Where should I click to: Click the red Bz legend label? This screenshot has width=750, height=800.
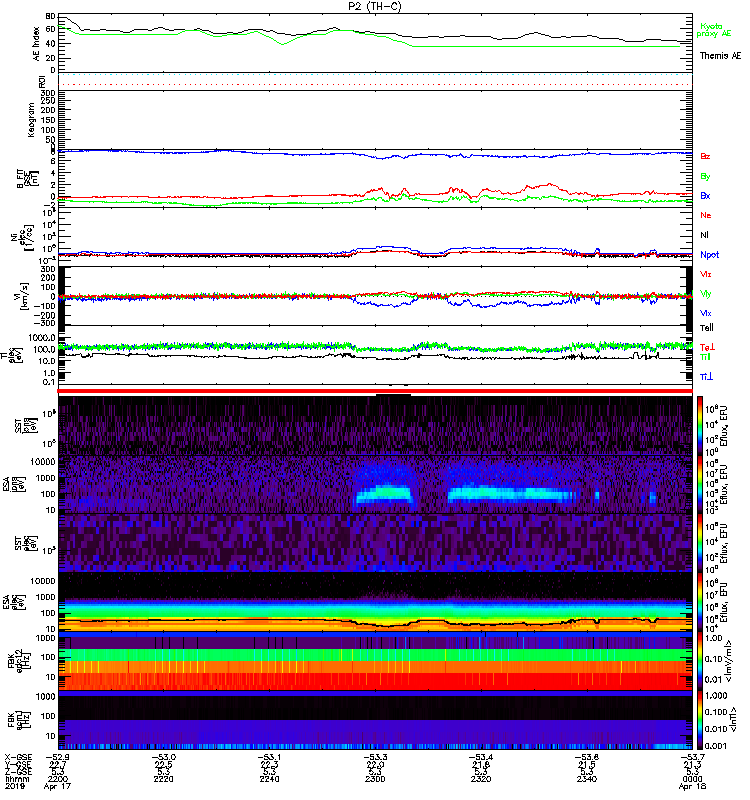click(x=705, y=156)
